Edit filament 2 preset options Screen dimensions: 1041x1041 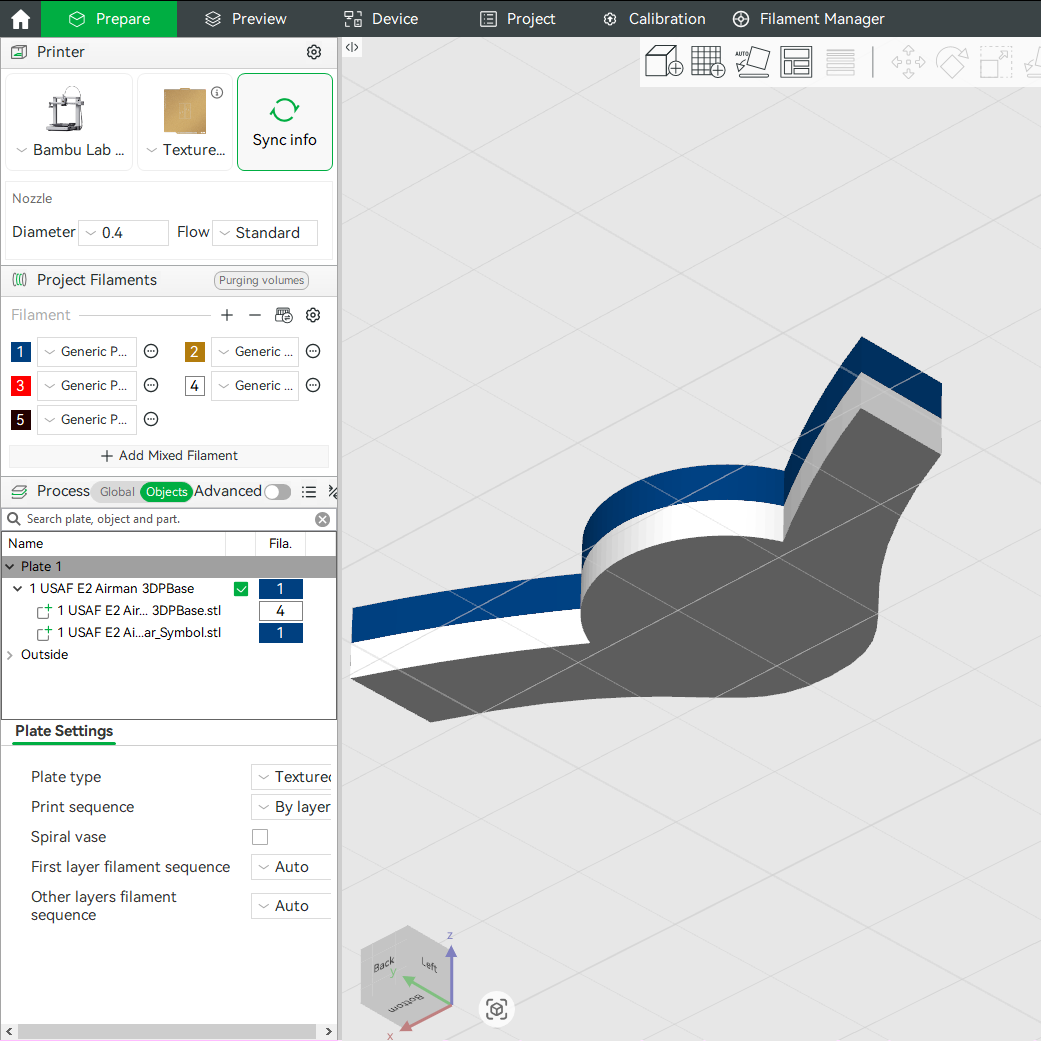(x=313, y=351)
